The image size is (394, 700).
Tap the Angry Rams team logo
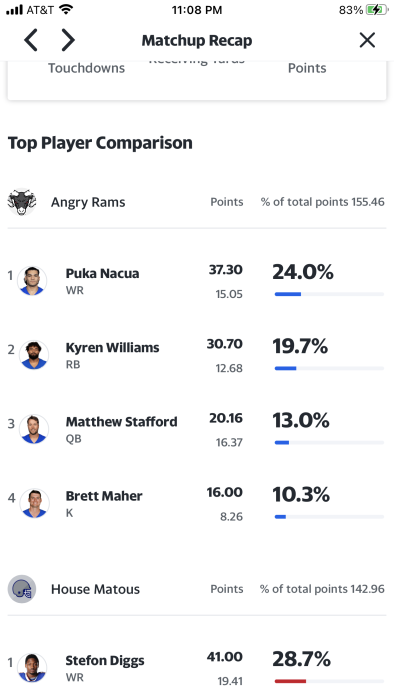[x=22, y=202]
